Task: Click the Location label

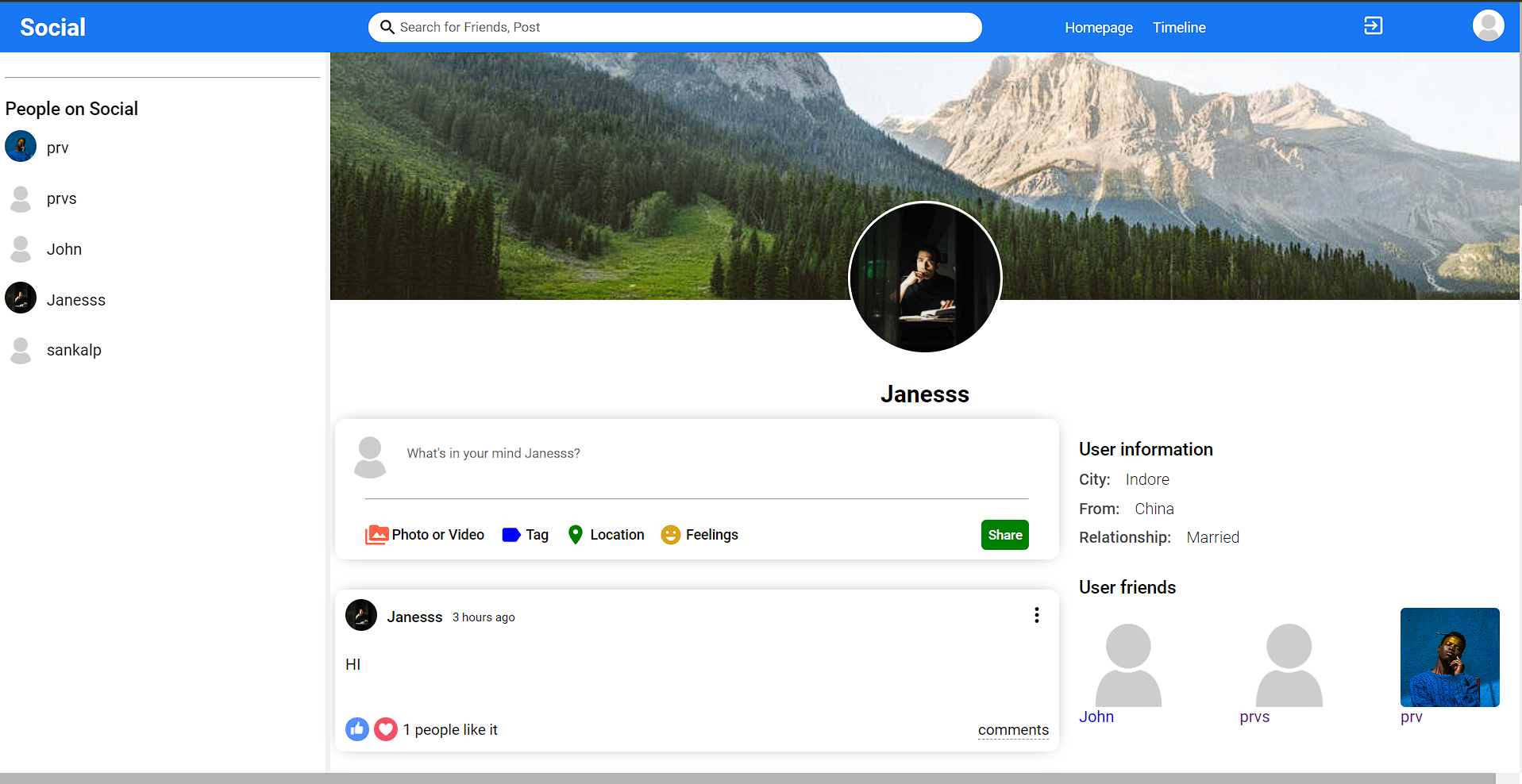Action: tap(617, 535)
